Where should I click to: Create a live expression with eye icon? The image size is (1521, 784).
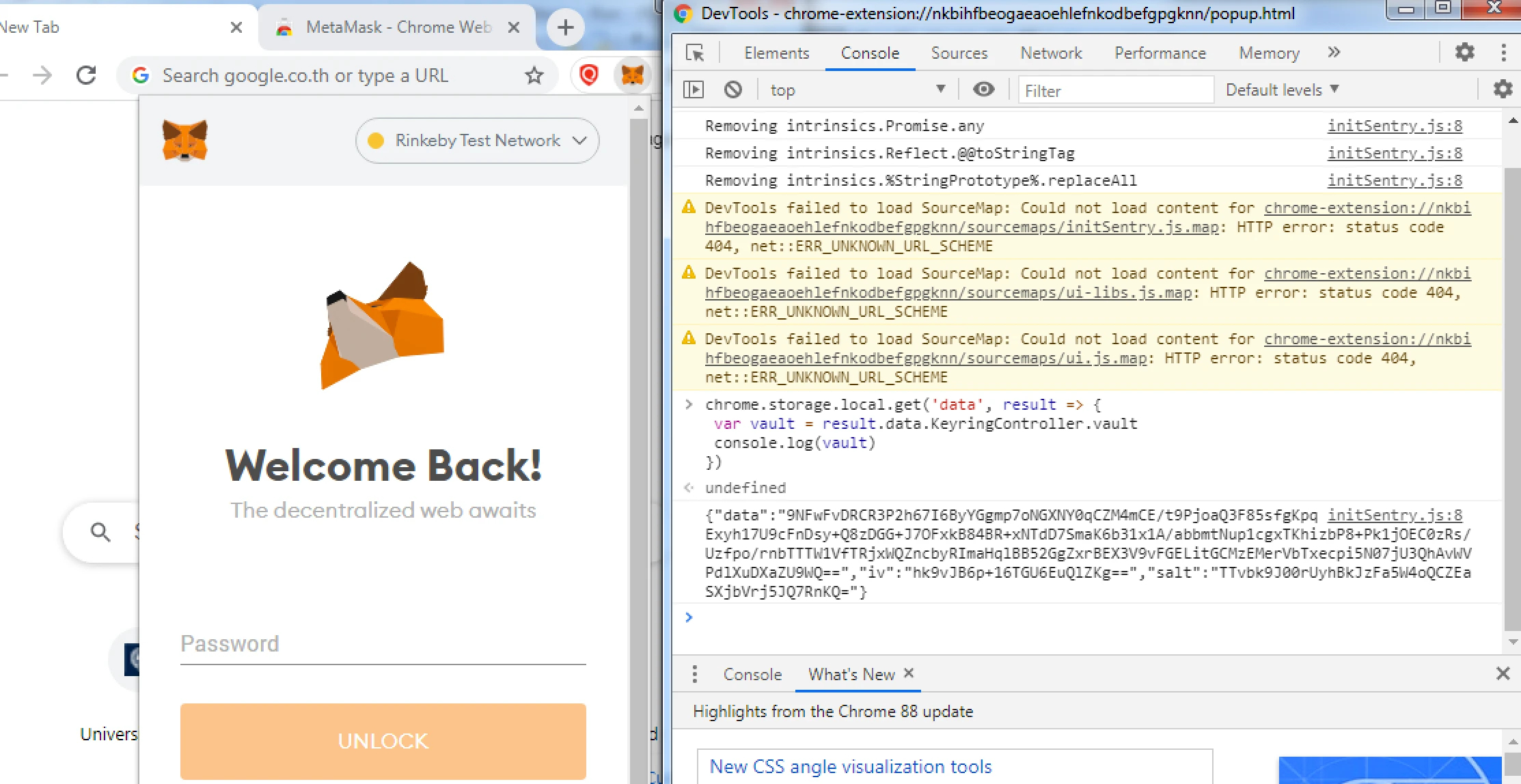click(983, 89)
